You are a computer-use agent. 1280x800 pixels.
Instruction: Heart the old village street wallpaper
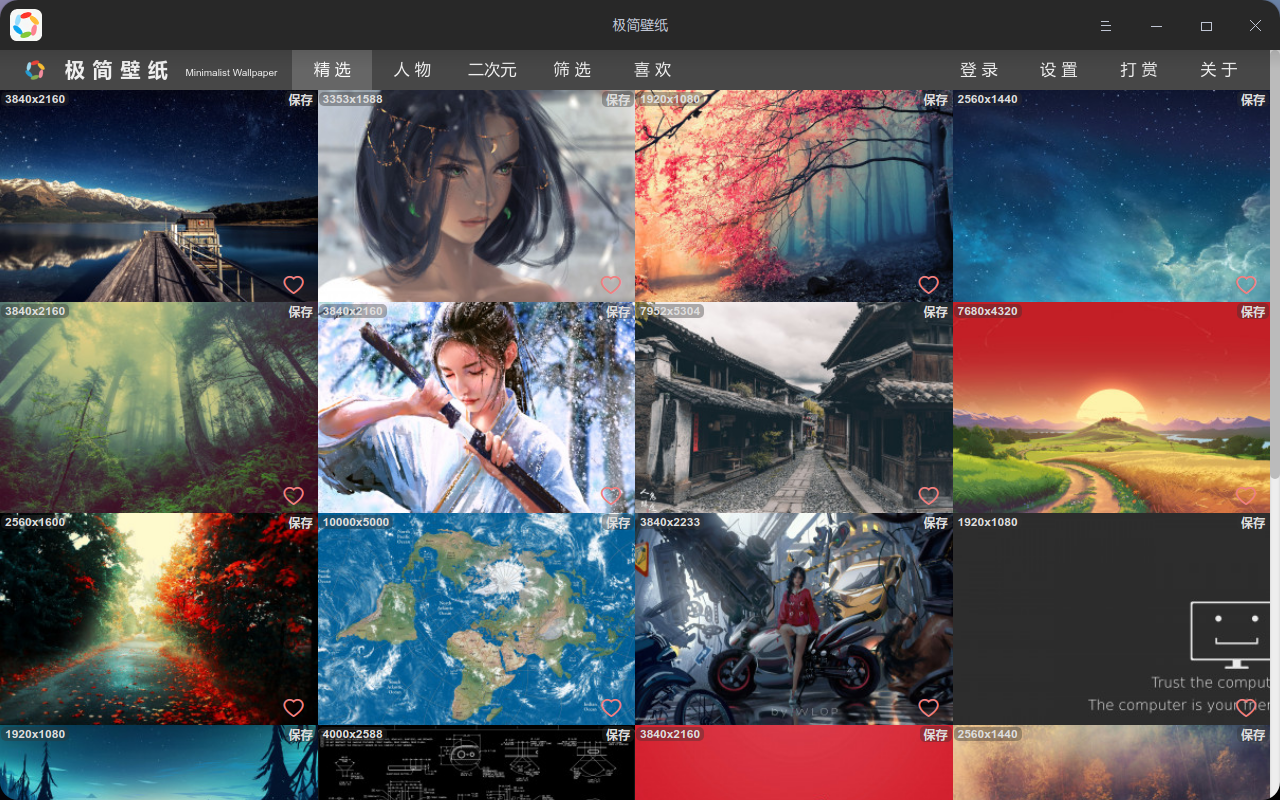tap(928, 496)
